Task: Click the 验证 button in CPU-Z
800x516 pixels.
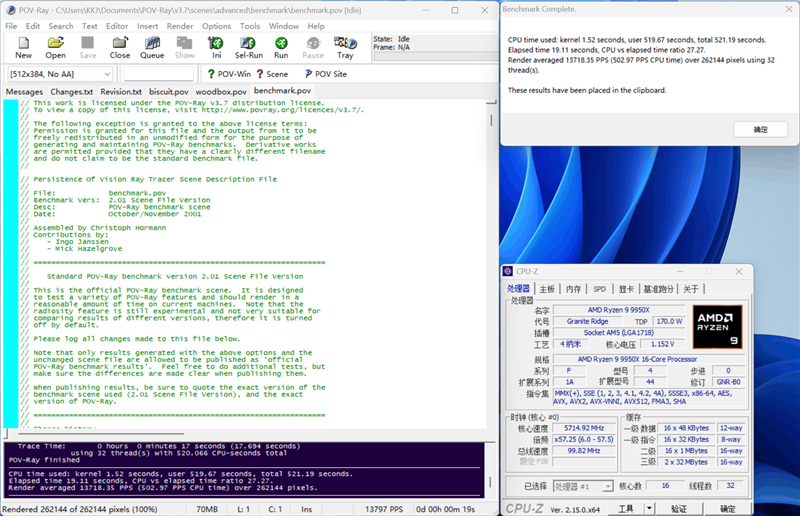Action: coord(679,508)
